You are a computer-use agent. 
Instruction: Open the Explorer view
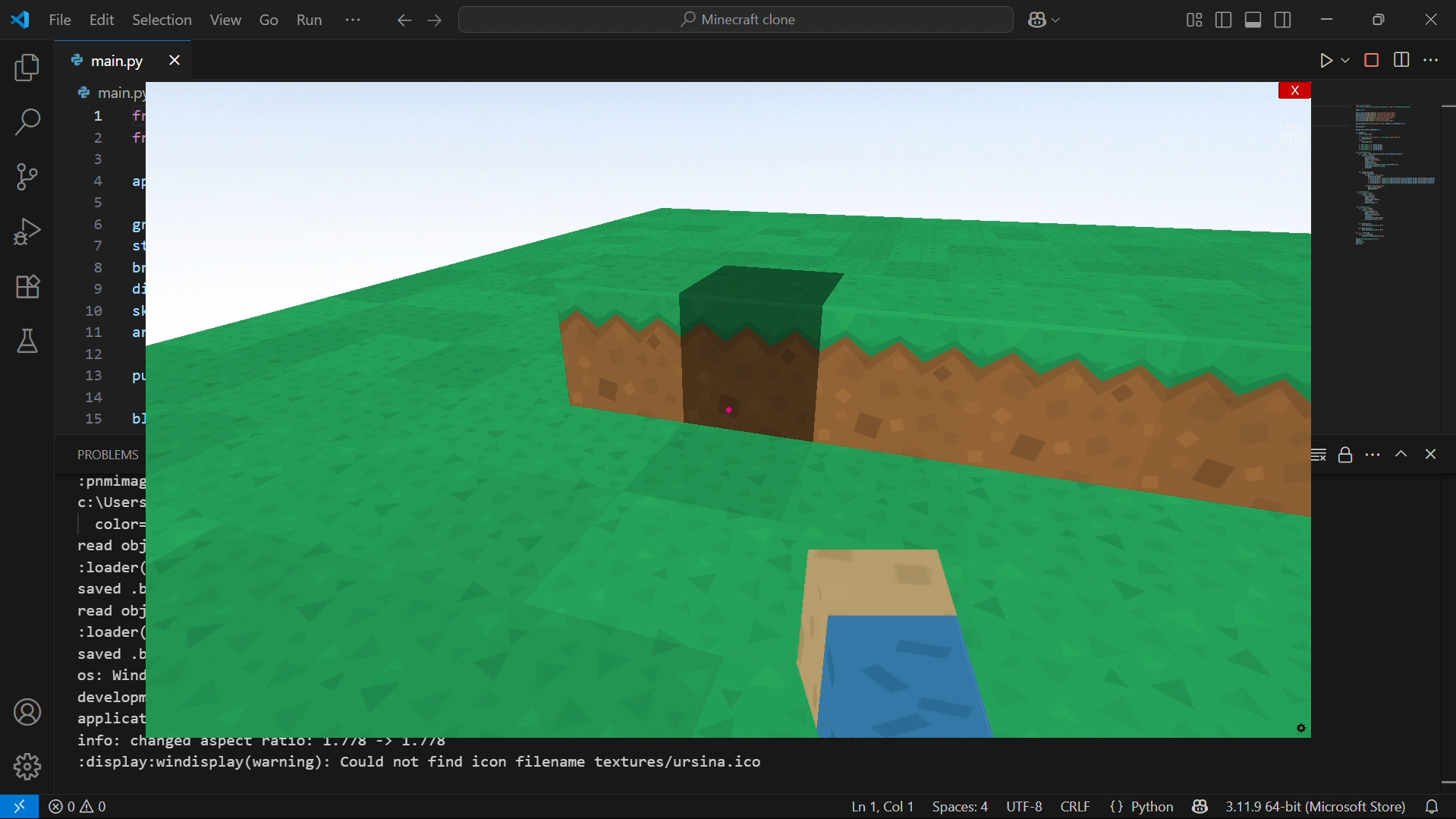pyautogui.click(x=27, y=67)
